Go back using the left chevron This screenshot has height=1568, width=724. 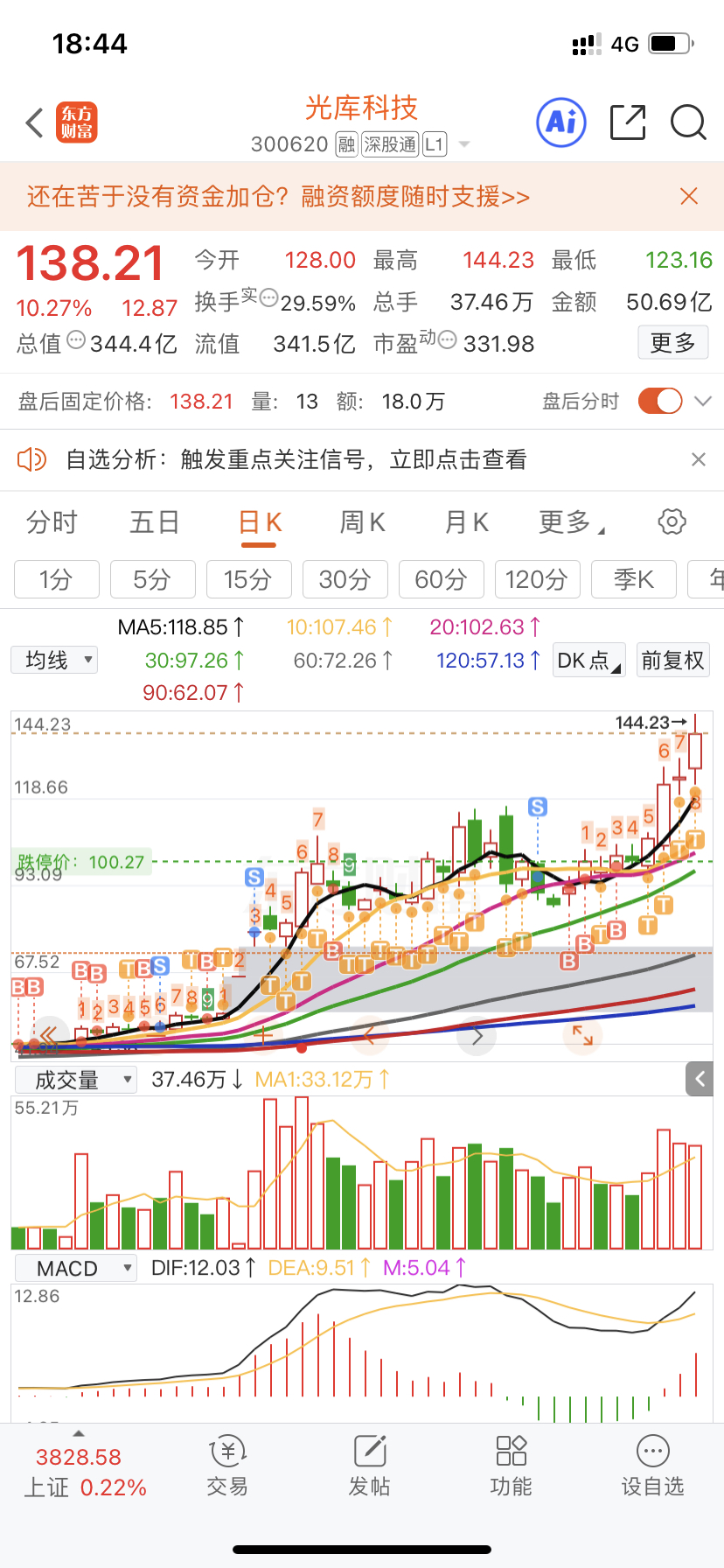[x=35, y=122]
